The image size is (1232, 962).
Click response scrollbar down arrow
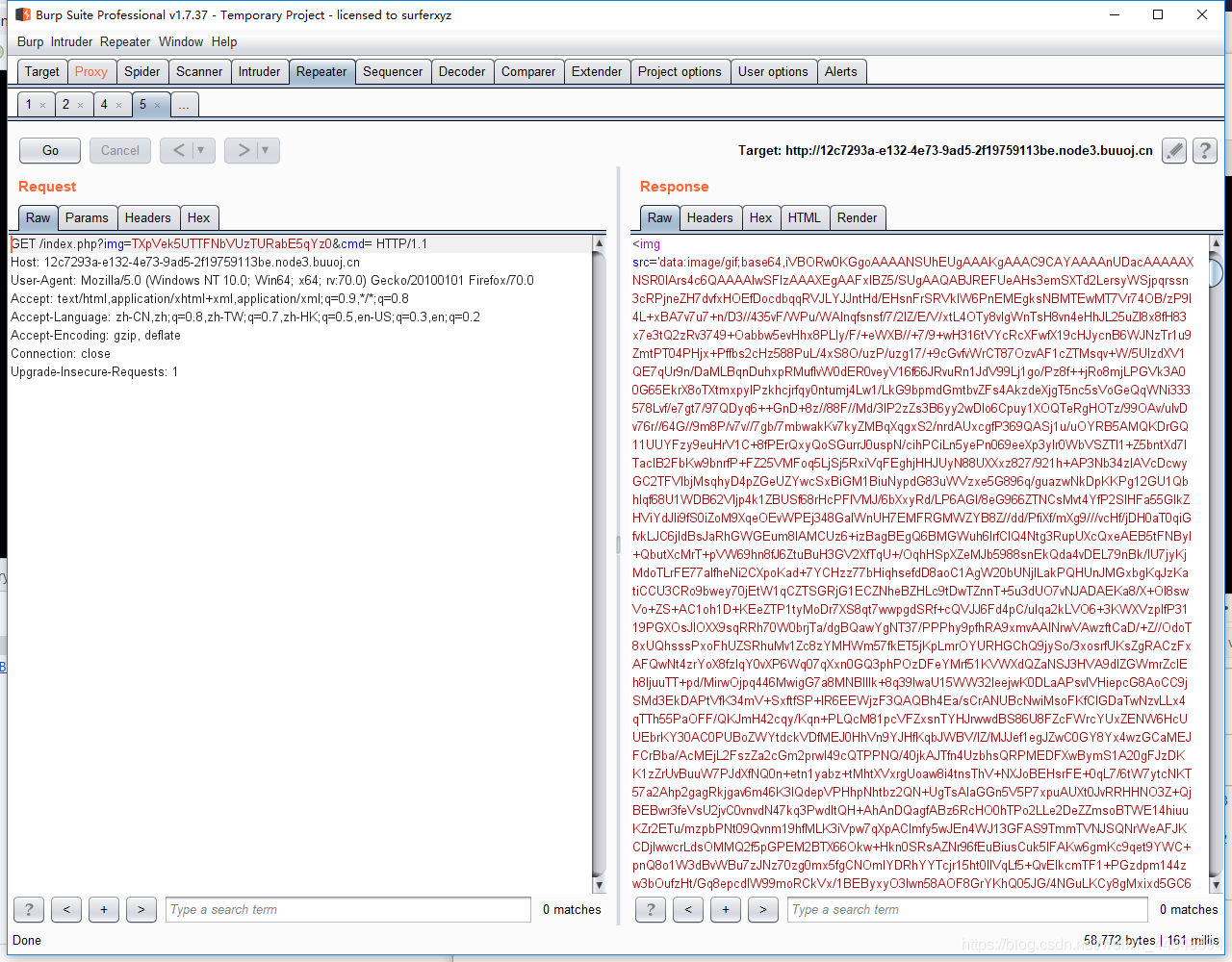1216,885
